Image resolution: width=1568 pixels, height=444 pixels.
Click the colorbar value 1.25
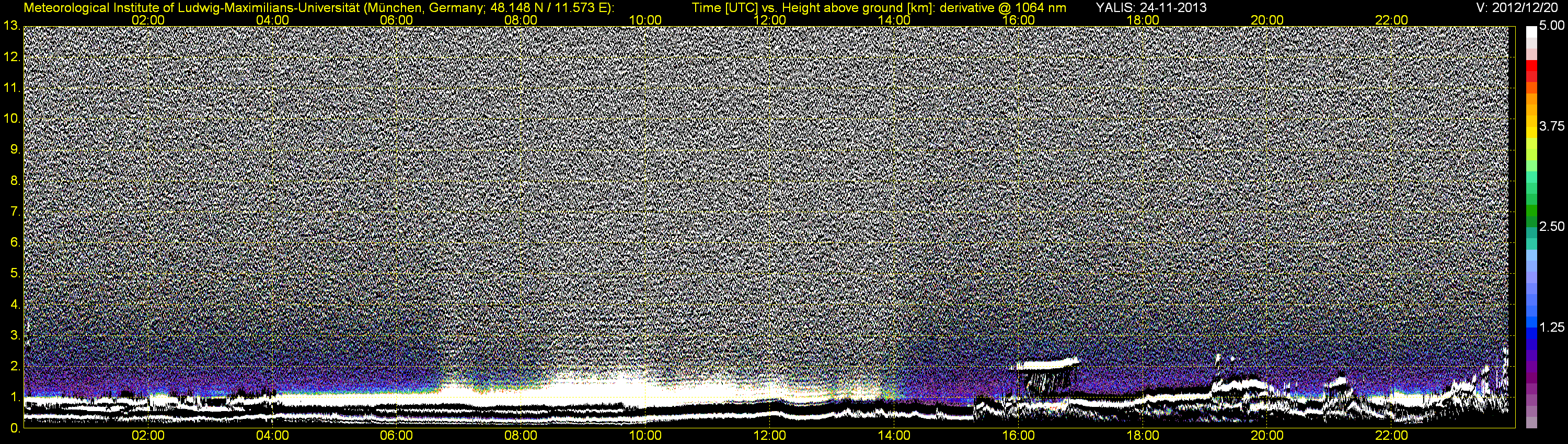(1552, 327)
